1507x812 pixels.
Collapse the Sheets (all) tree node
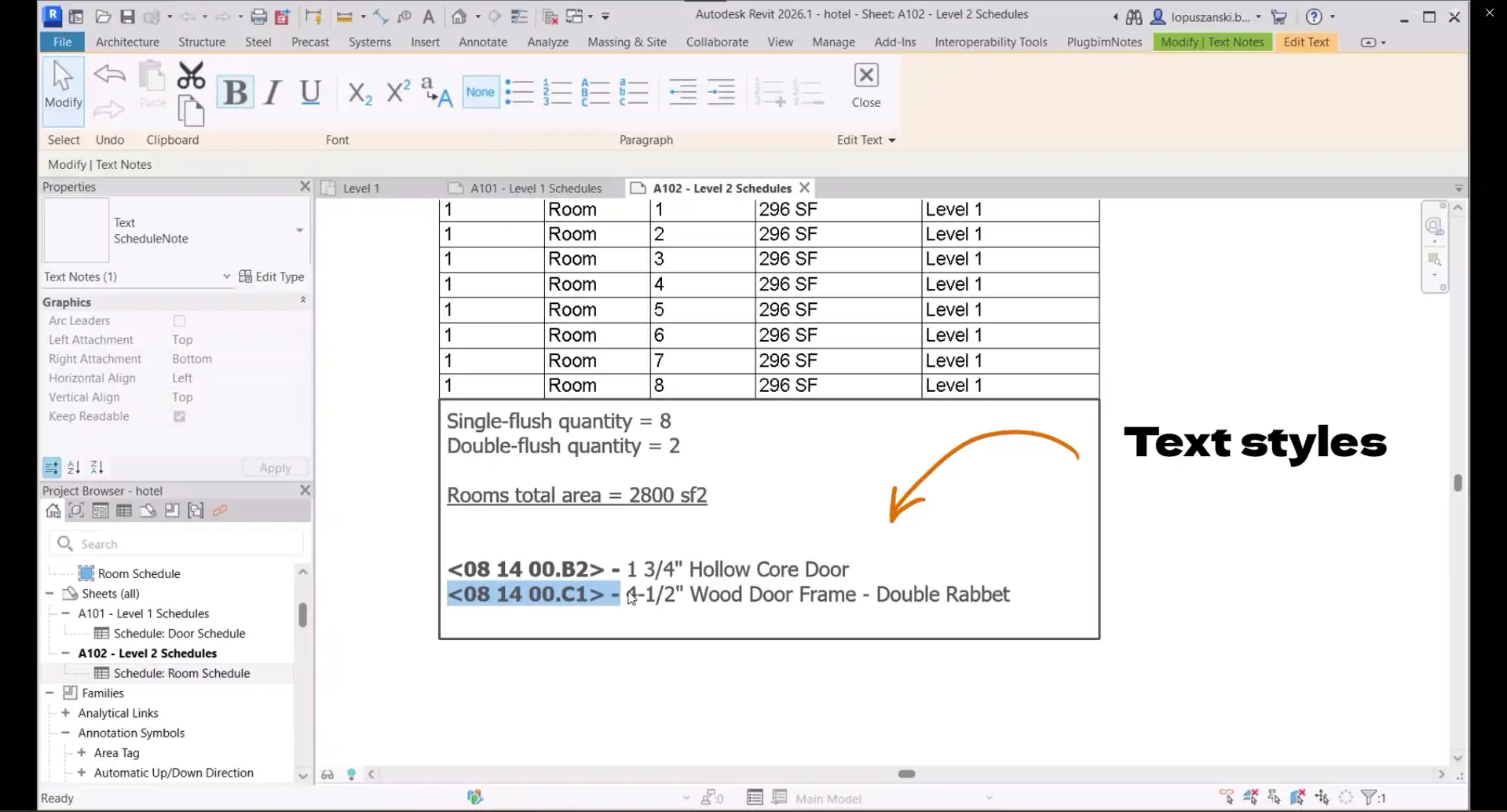tap(50, 594)
